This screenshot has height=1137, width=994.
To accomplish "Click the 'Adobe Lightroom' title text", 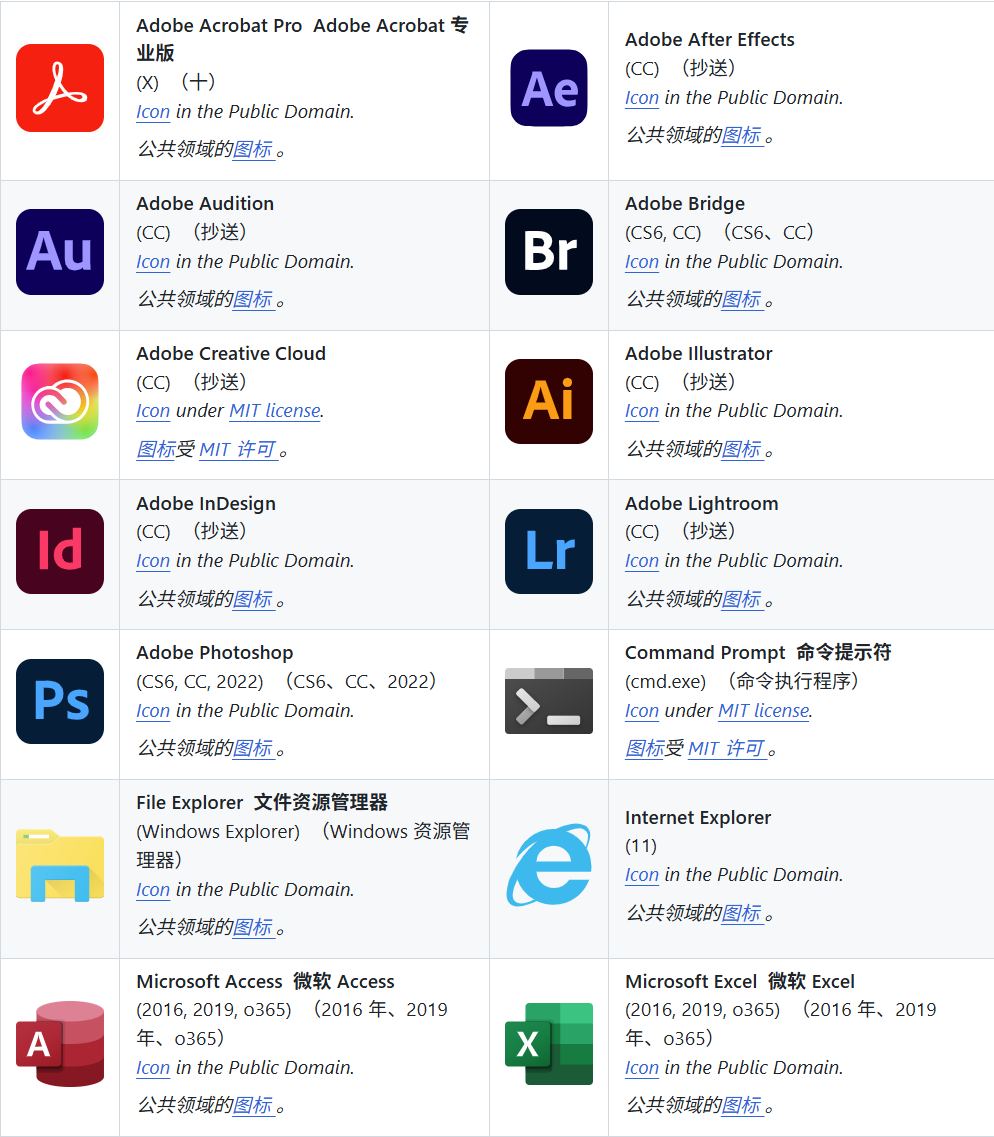I will pyautogui.click(x=702, y=504).
